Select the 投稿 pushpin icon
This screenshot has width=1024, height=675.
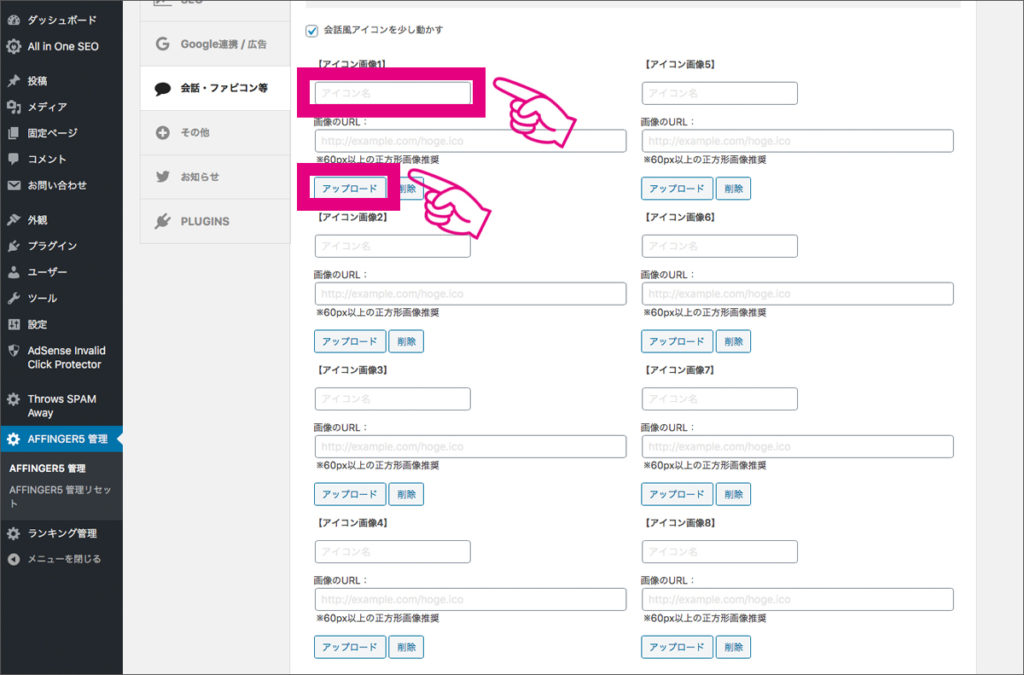(x=12, y=81)
